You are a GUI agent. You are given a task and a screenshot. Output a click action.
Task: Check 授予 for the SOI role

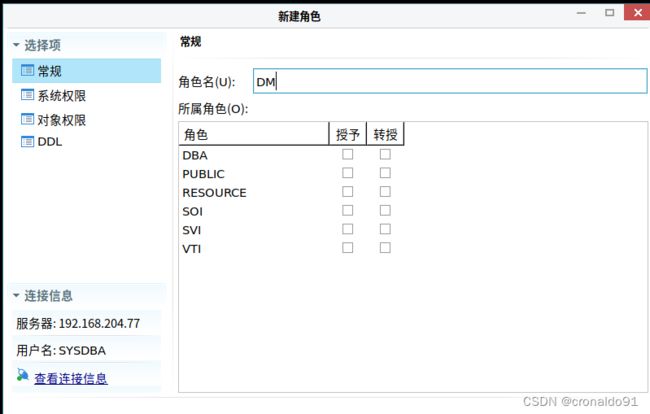click(x=347, y=211)
